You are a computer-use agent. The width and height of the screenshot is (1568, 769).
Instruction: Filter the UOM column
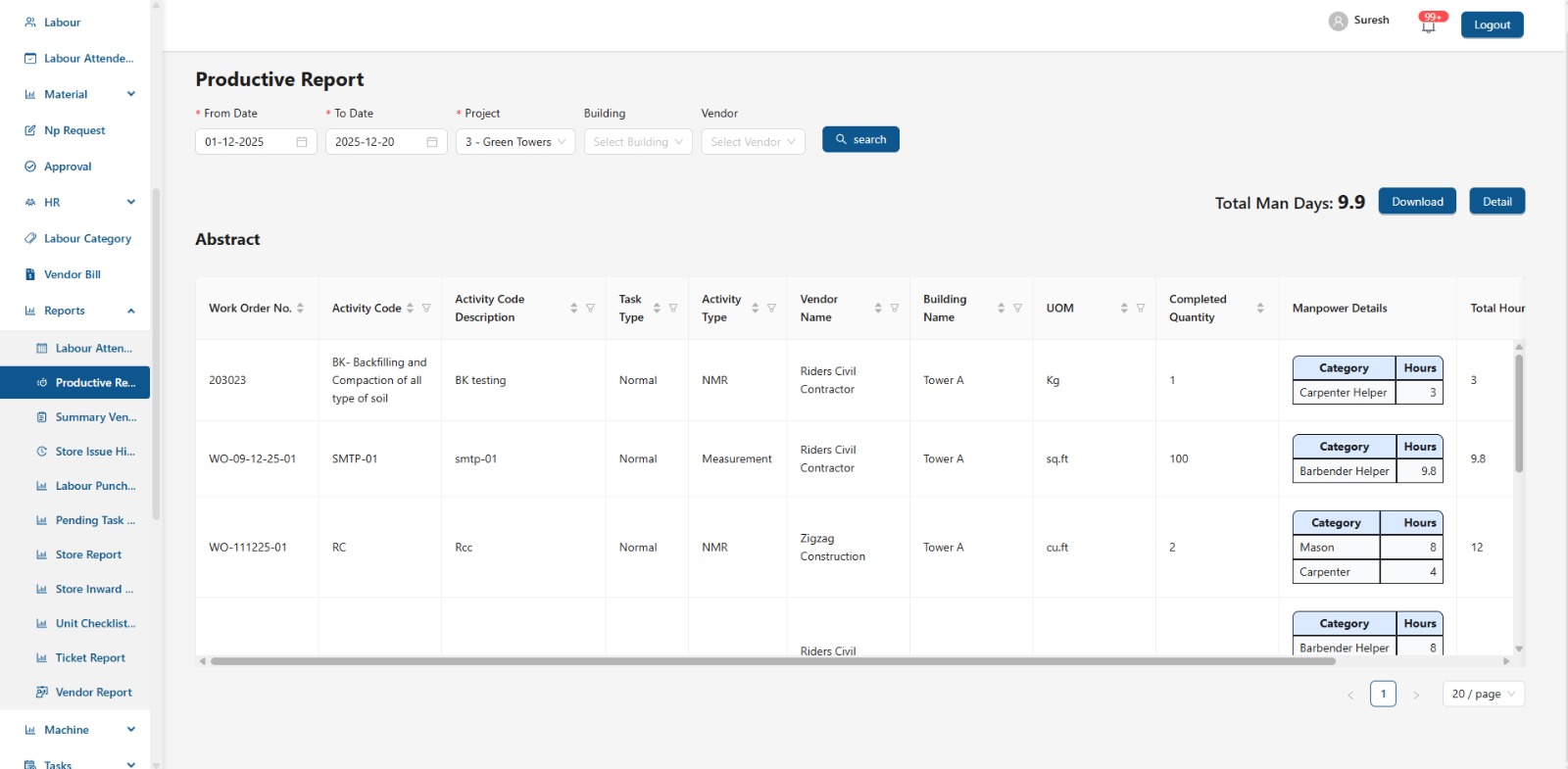1141,308
